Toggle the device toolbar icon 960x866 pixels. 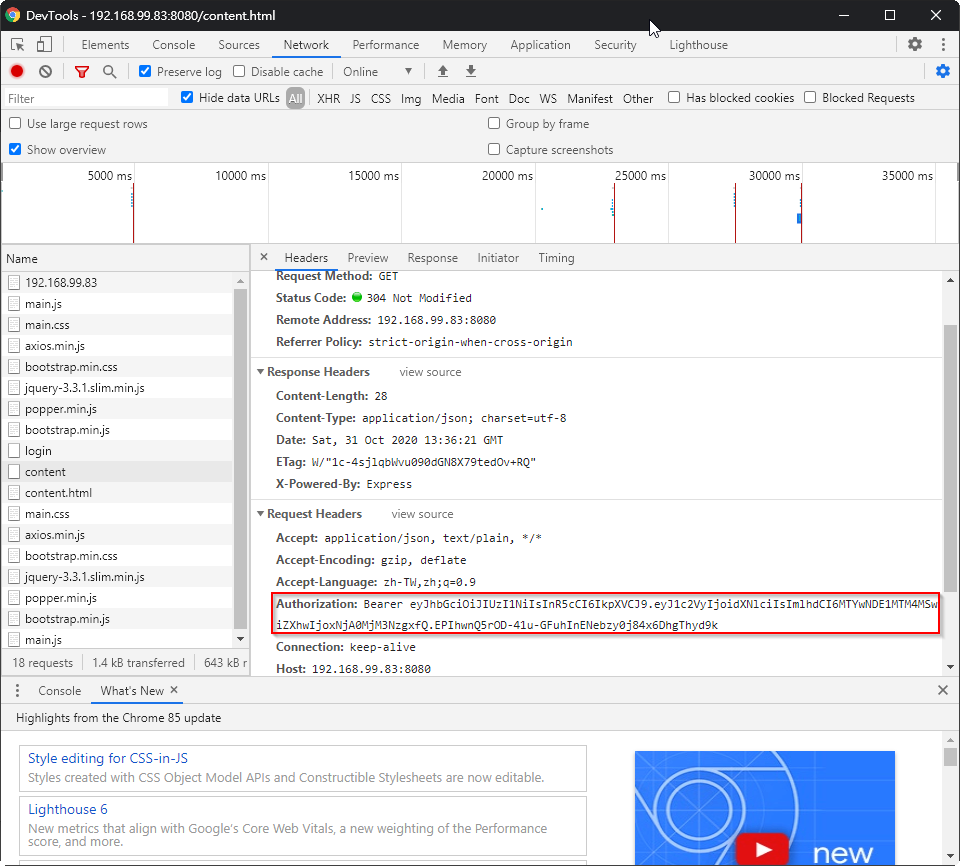[x=45, y=45]
